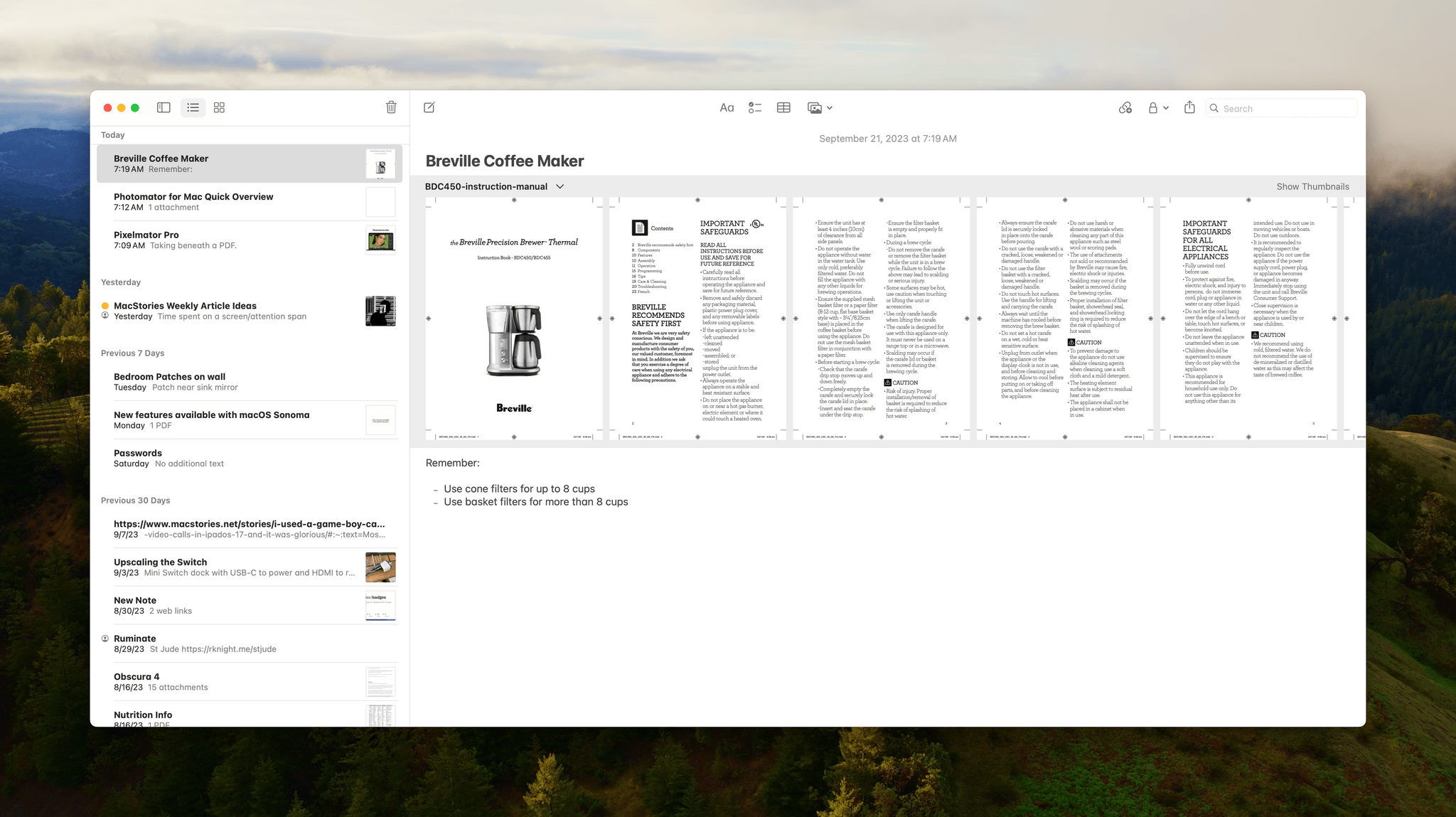The image size is (1456, 817).
Task: Open the Pixelmator Pro note
Action: click(x=250, y=240)
